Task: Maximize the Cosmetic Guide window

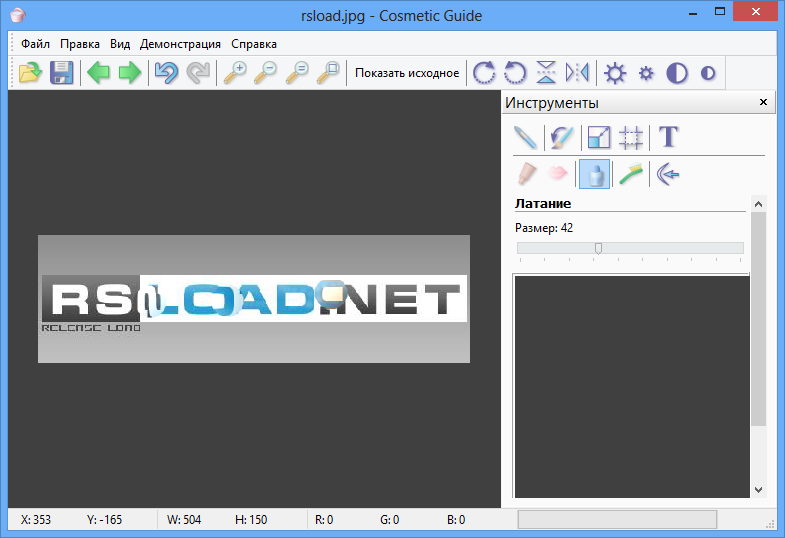Action: click(720, 12)
